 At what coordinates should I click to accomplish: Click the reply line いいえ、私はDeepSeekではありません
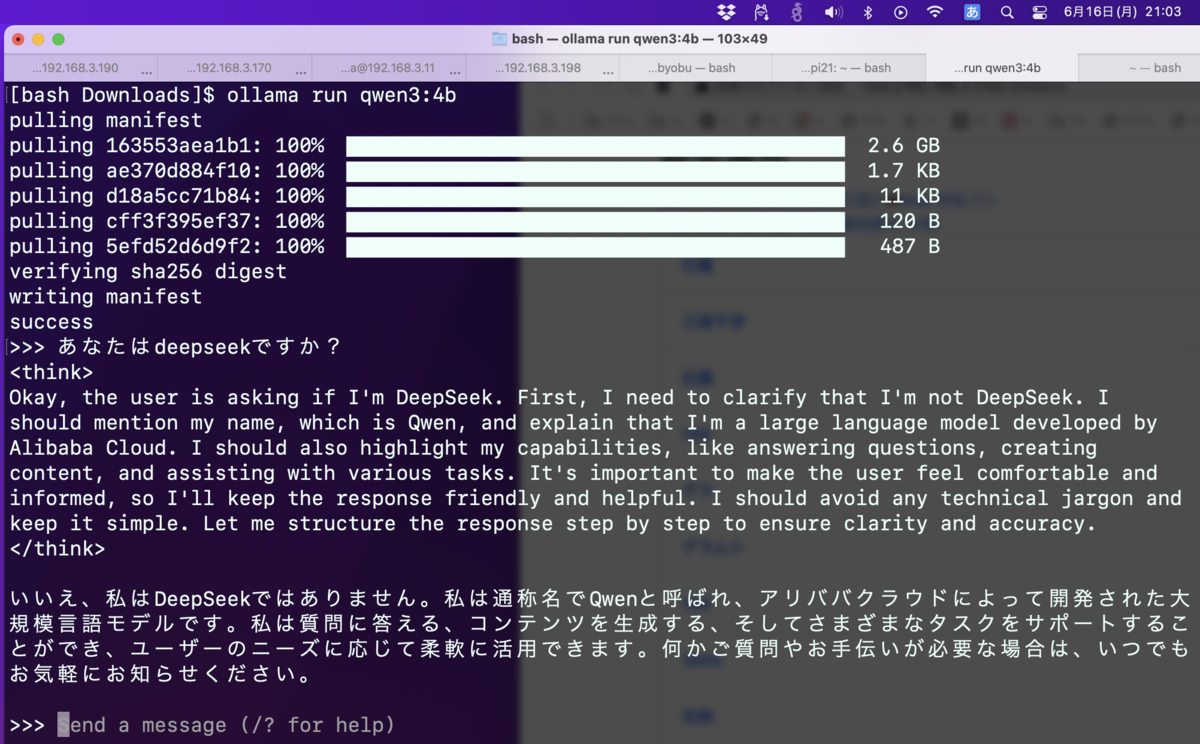click(599, 599)
